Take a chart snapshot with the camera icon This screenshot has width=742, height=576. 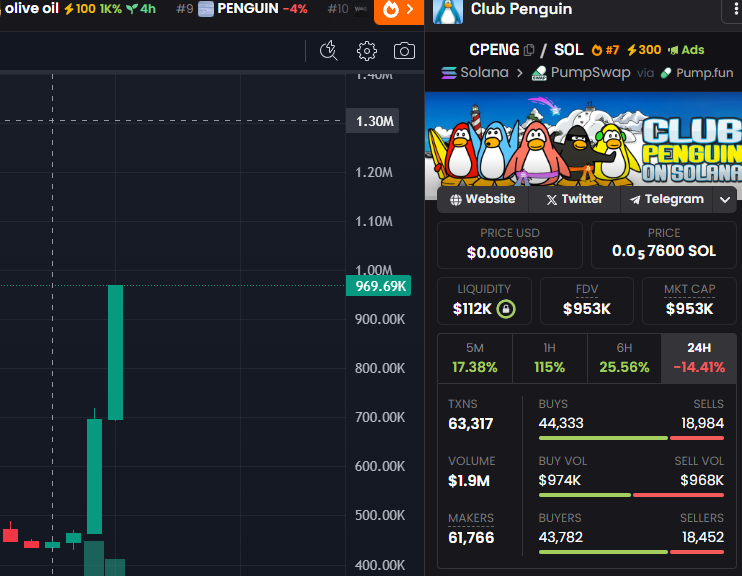coord(404,51)
